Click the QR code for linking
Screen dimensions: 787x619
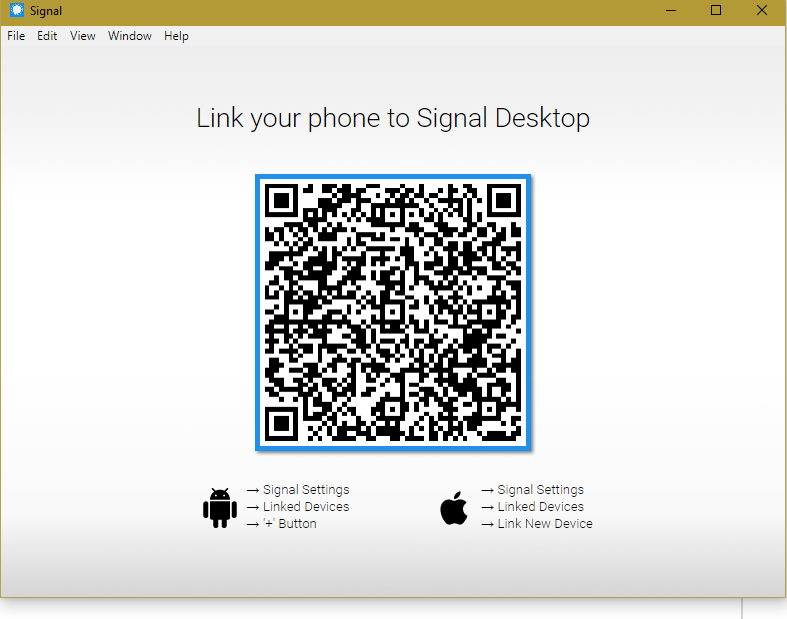pyautogui.click(x=393, y=313)
